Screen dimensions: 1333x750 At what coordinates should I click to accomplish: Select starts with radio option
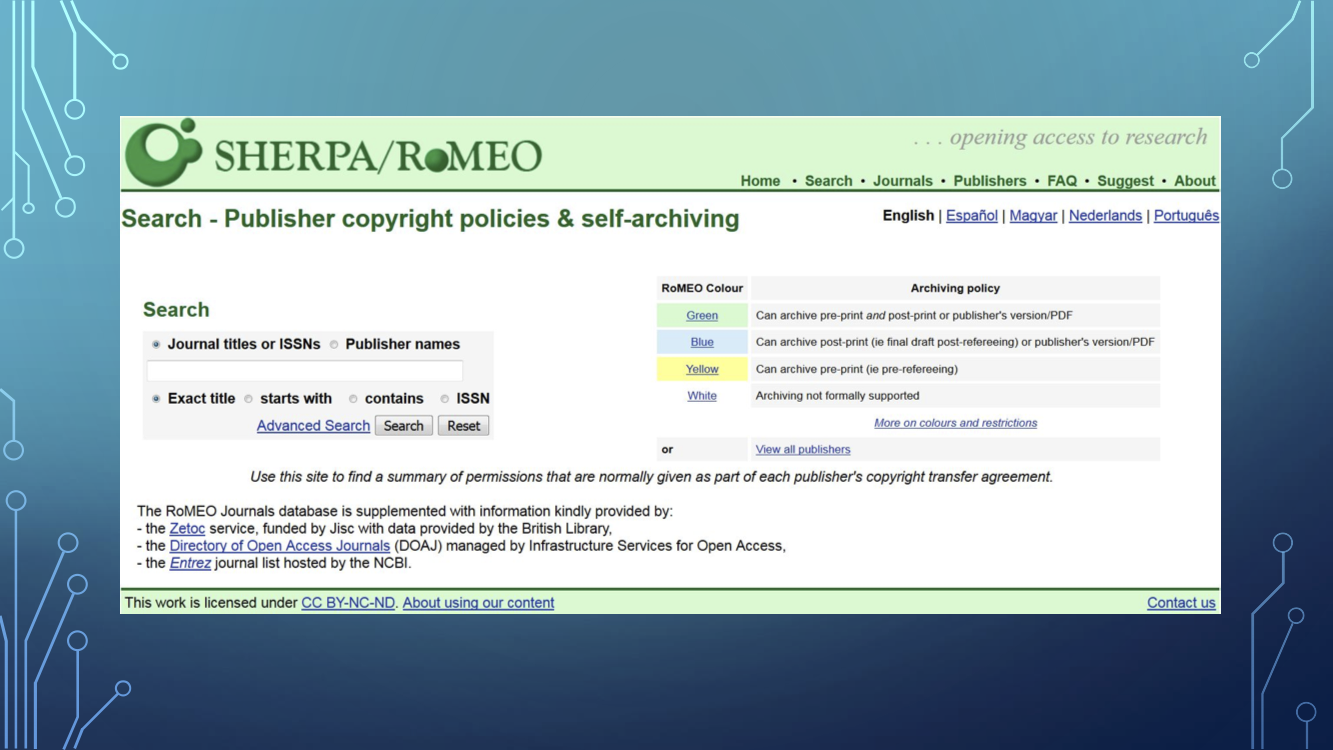[249, 399]
